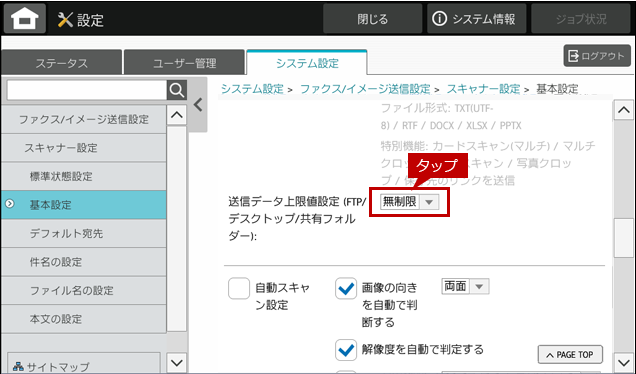636x374 pixels.
Task: Jump to PAGE TOP
Action: tap(570, 355)
